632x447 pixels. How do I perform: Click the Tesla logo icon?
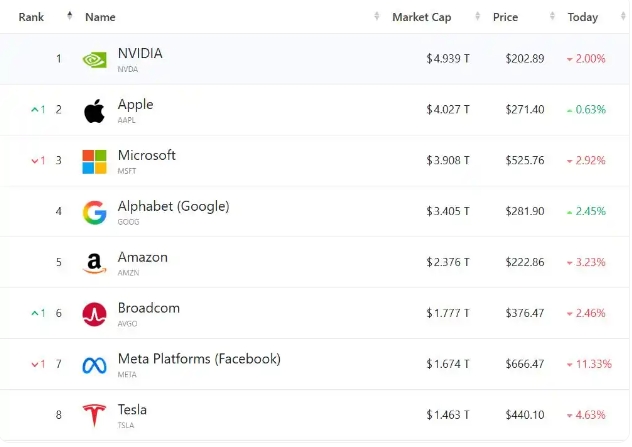pyautogui.click(x=94, y=415)
